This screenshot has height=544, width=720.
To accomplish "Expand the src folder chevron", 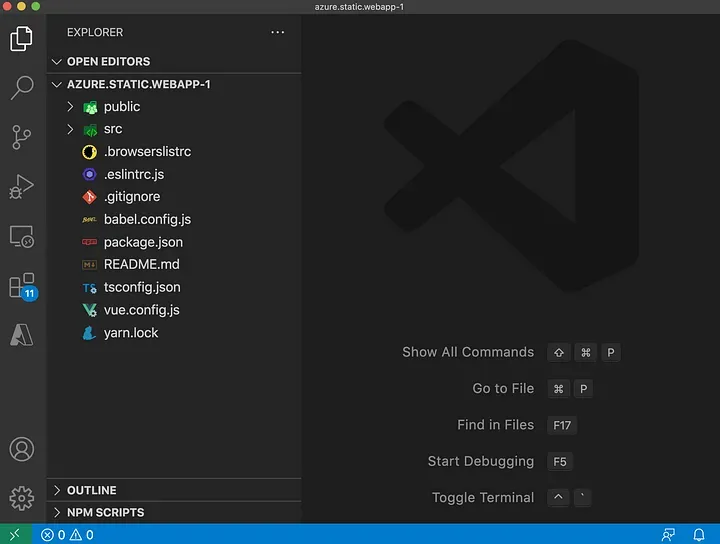I will (70, 129).
